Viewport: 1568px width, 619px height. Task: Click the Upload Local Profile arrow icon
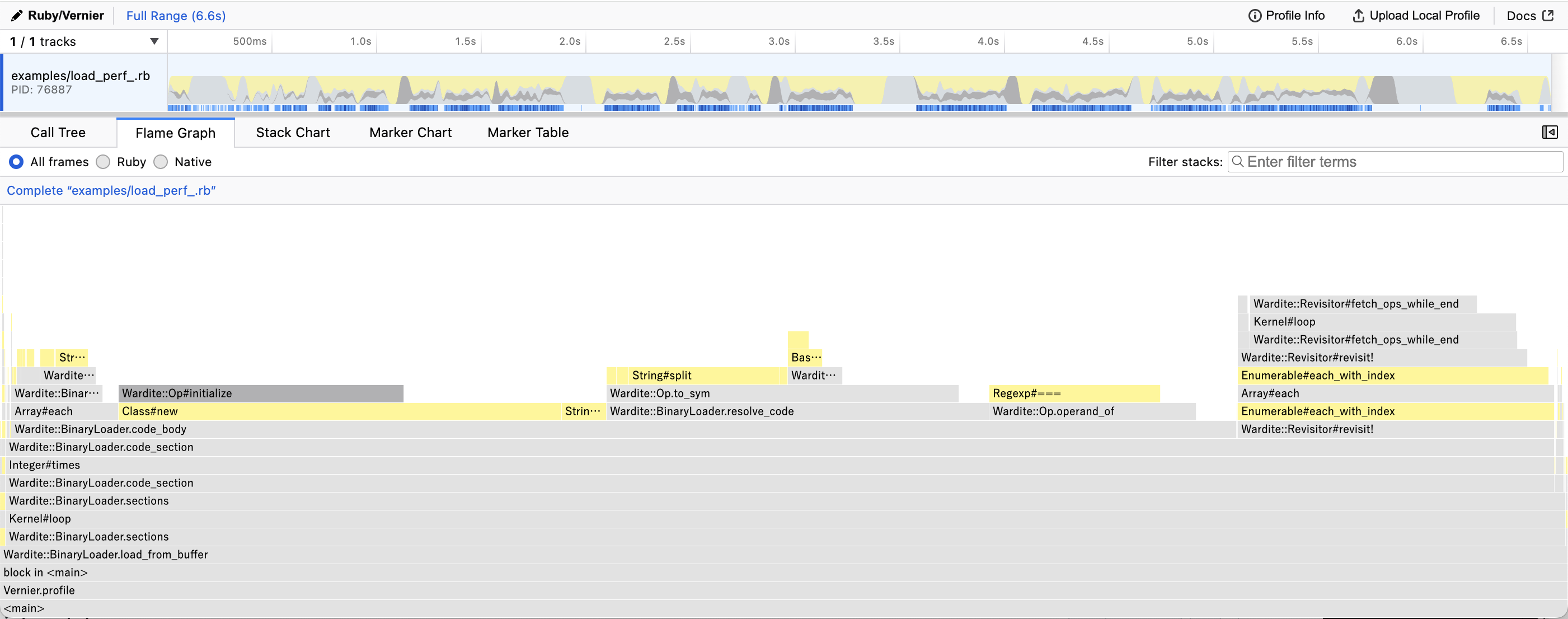click(1358, 16)
